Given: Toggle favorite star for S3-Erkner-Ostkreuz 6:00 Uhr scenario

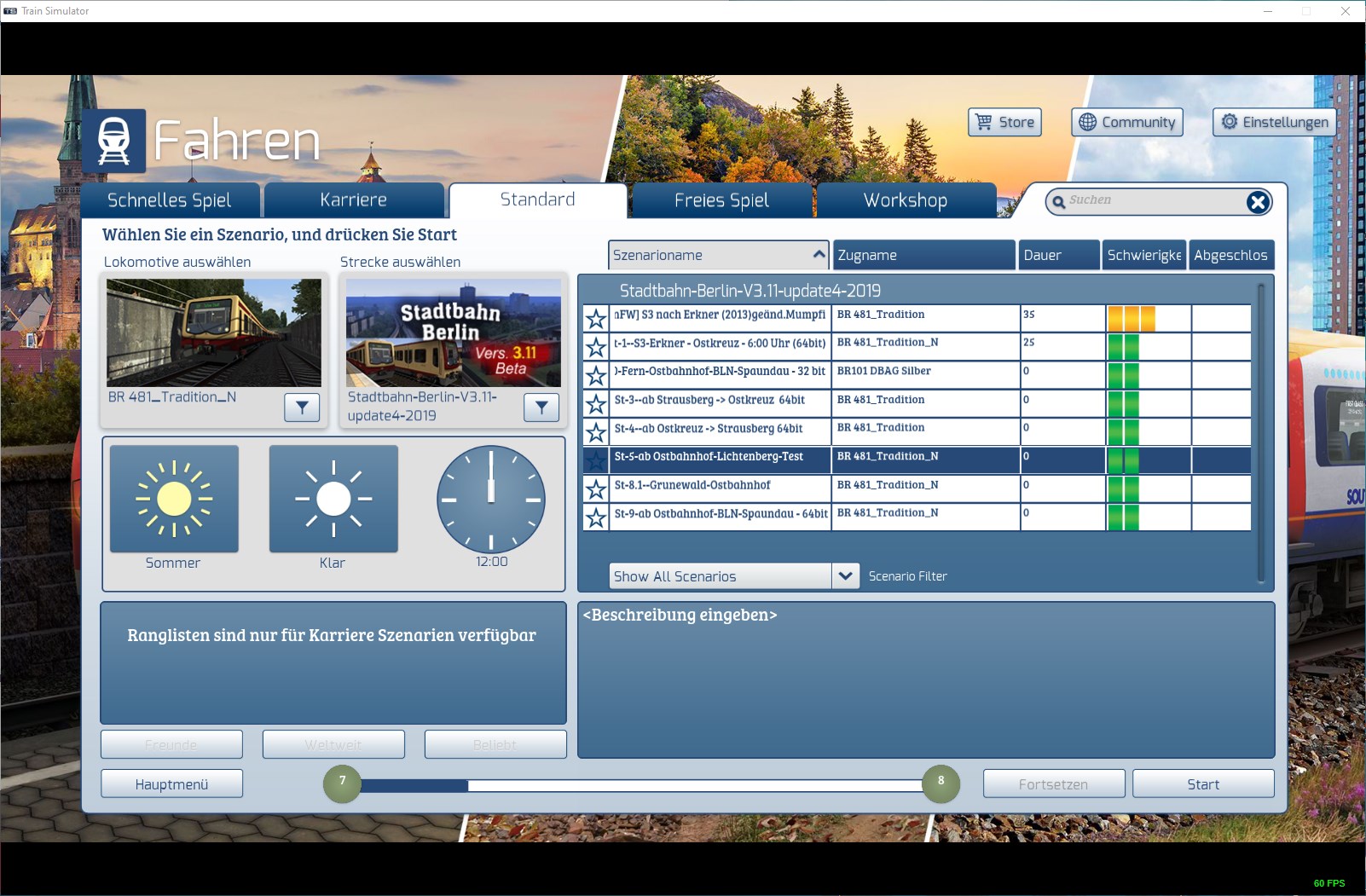Looking at the screenshot, I should tap(596, 347).
